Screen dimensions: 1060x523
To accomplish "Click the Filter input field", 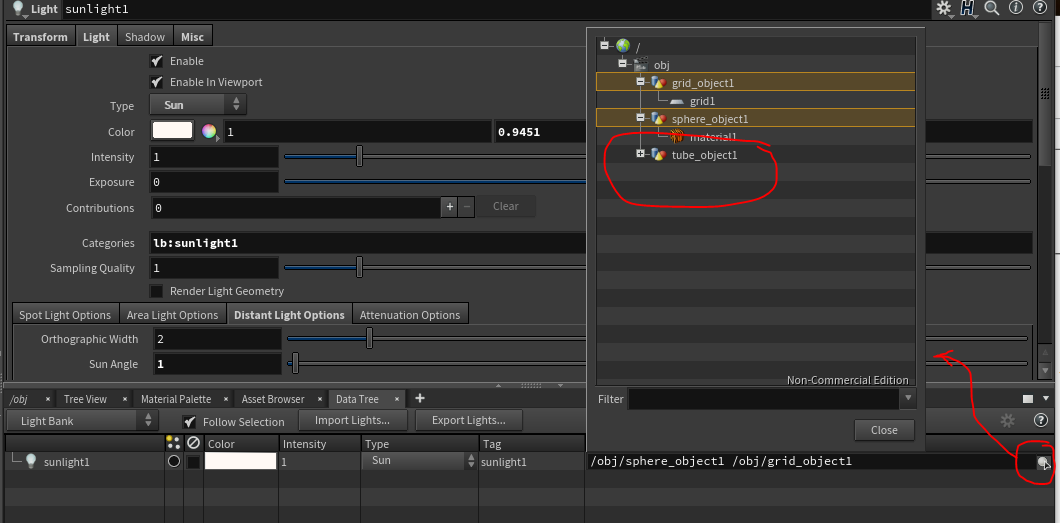I will [764, 399].
